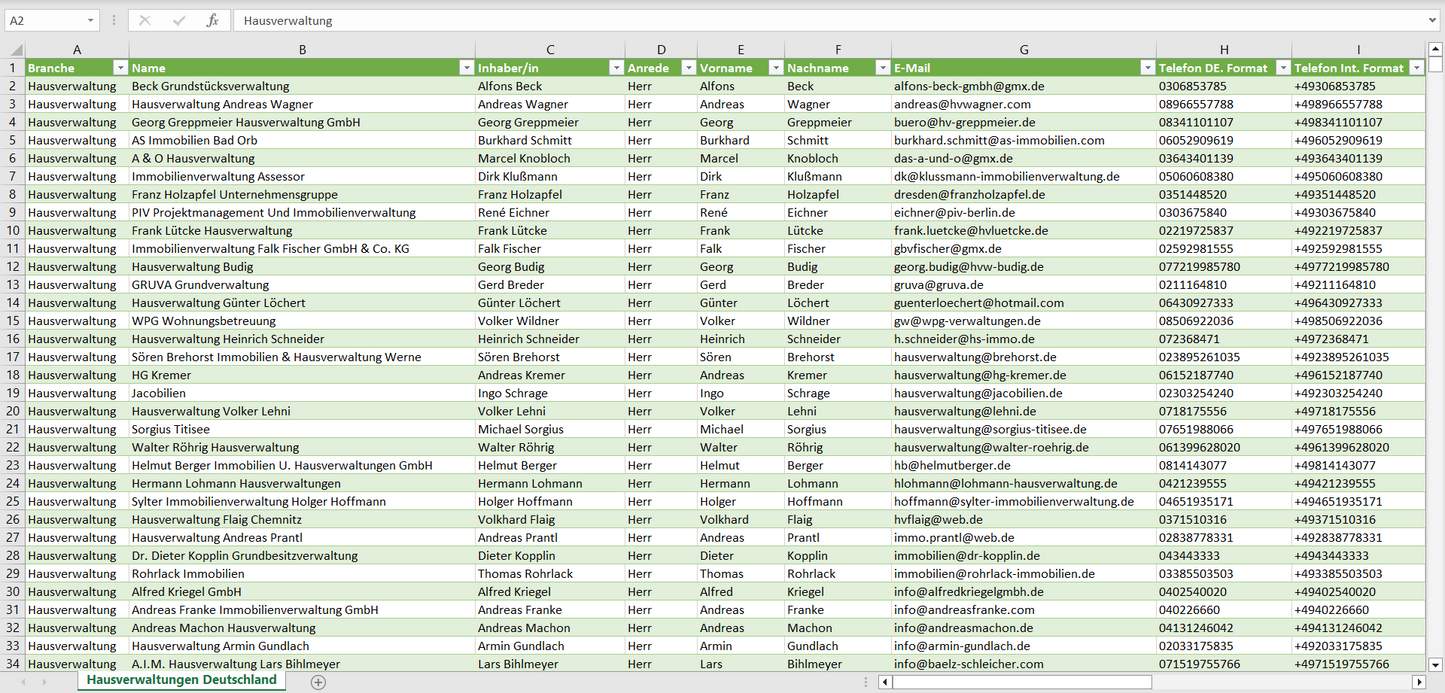
Task: Open the Anrede column filter dropdown
Action: coord(688,68)
